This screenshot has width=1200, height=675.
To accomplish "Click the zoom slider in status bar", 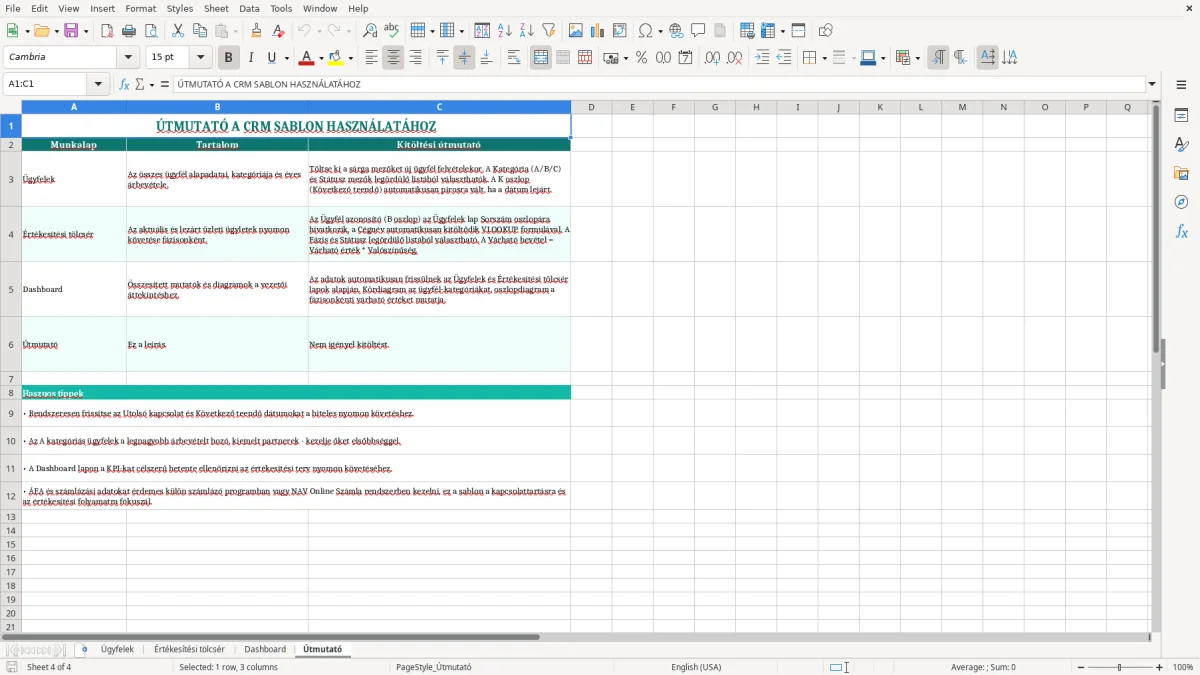I will pyautogui.click(x=1119, y=667).
